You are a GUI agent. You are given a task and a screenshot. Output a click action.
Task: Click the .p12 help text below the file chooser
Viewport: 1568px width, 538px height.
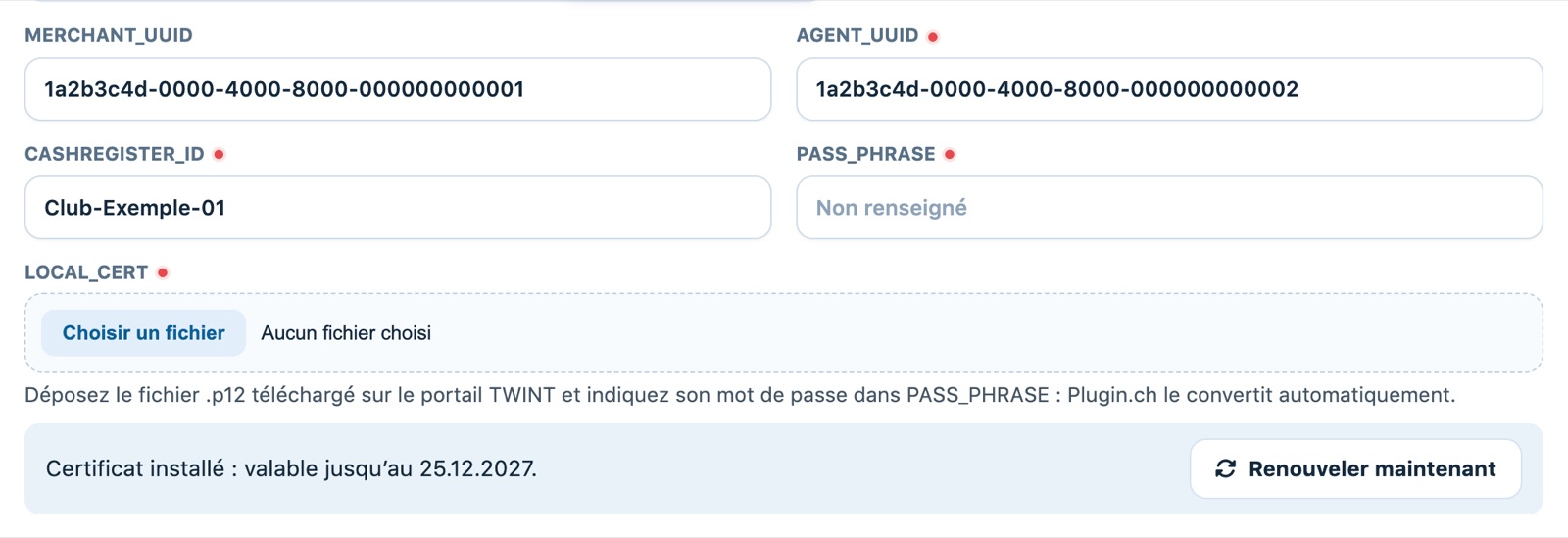pos(740,395)
